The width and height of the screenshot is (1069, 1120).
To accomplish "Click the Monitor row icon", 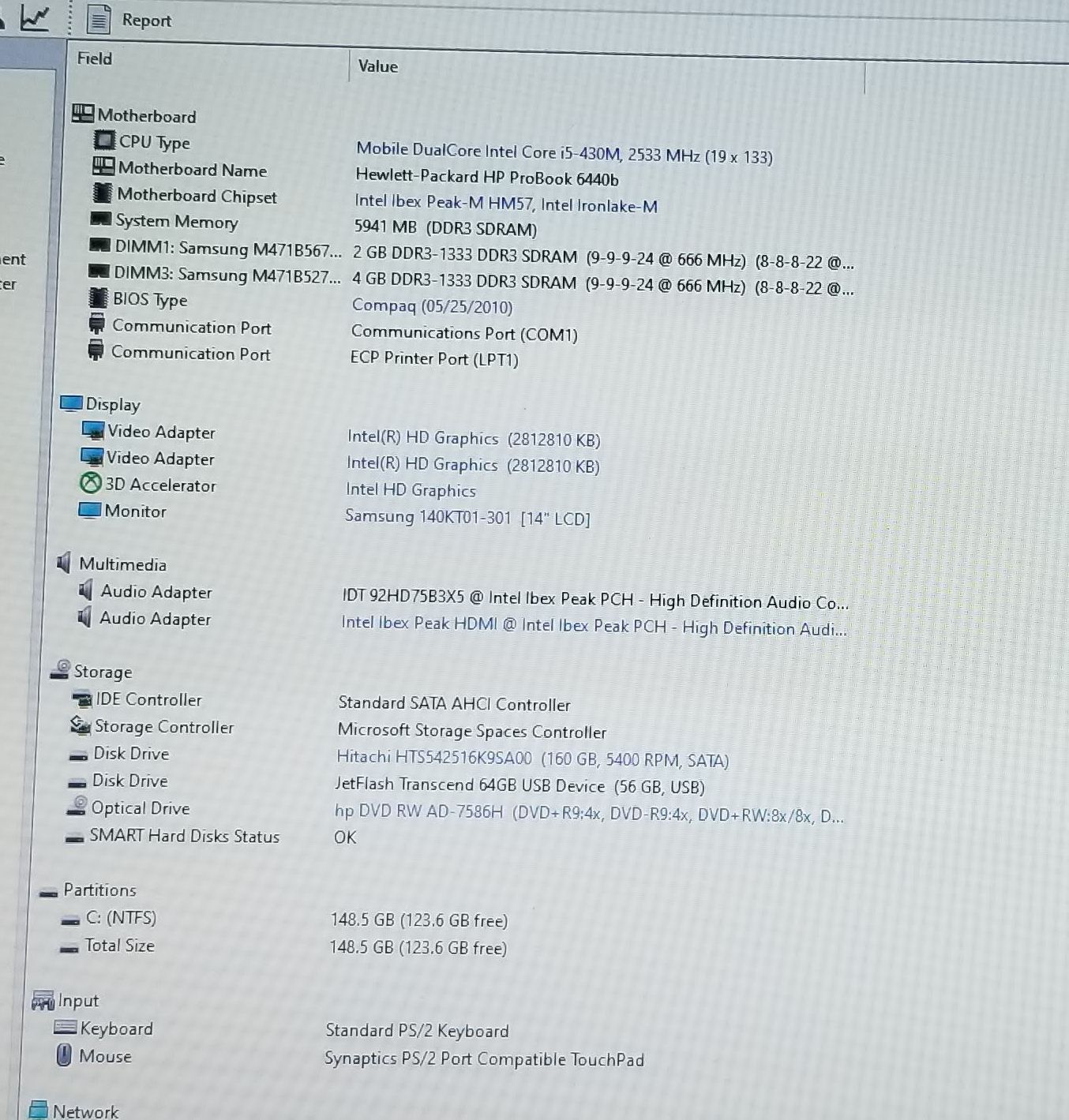I will [x=89, y=510].
